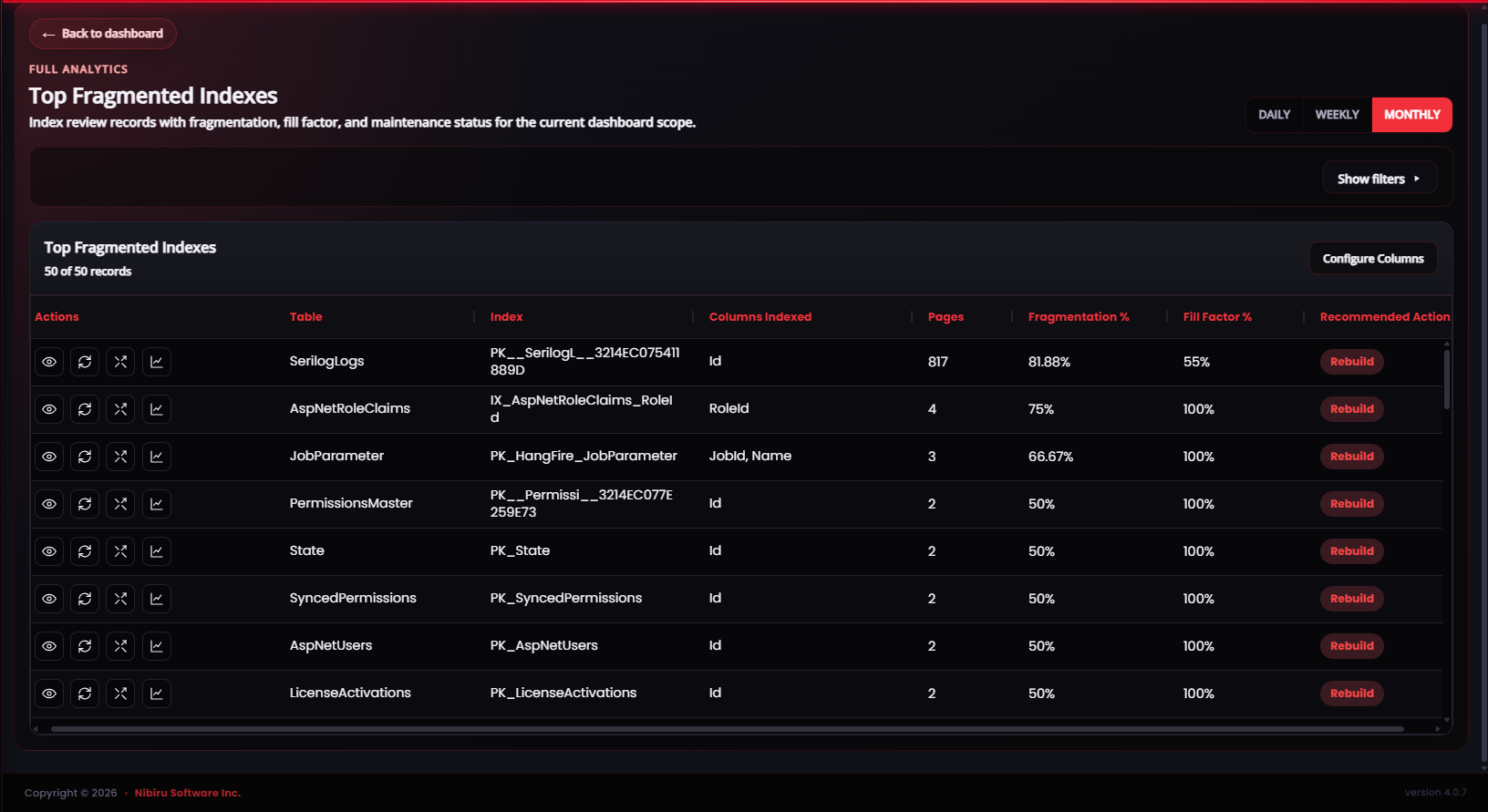Click Rebuild badge for SerilogLogs row
The image size is (1488, 812).
[1352, 362]
